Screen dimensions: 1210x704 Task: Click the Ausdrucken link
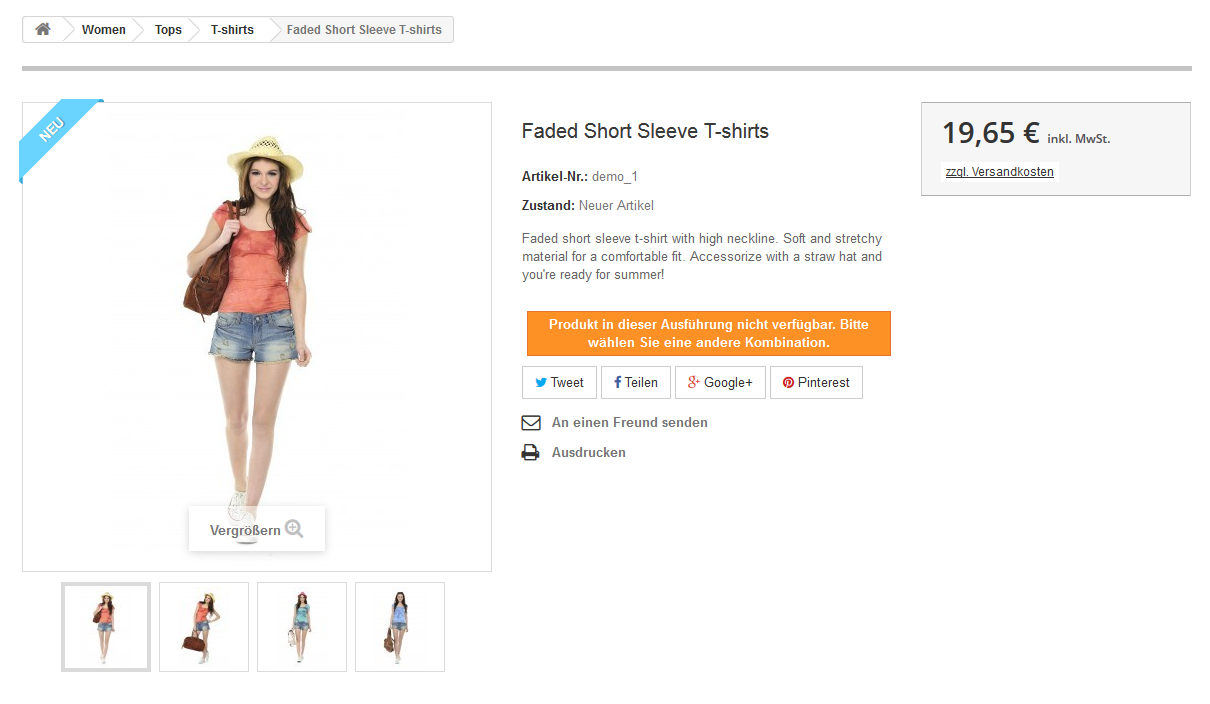[x=588, y=453]
